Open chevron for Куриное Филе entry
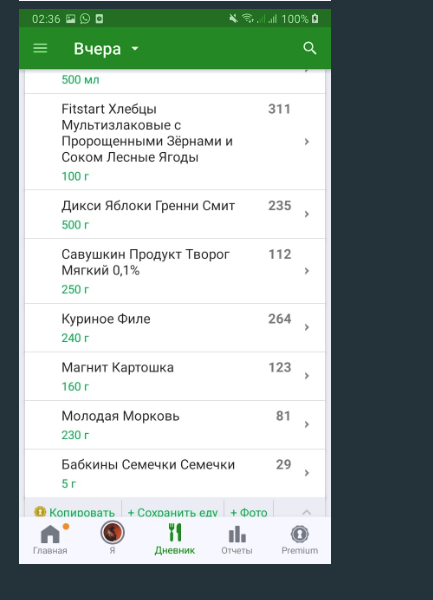 pyautogui.click(x=307, y=327)
